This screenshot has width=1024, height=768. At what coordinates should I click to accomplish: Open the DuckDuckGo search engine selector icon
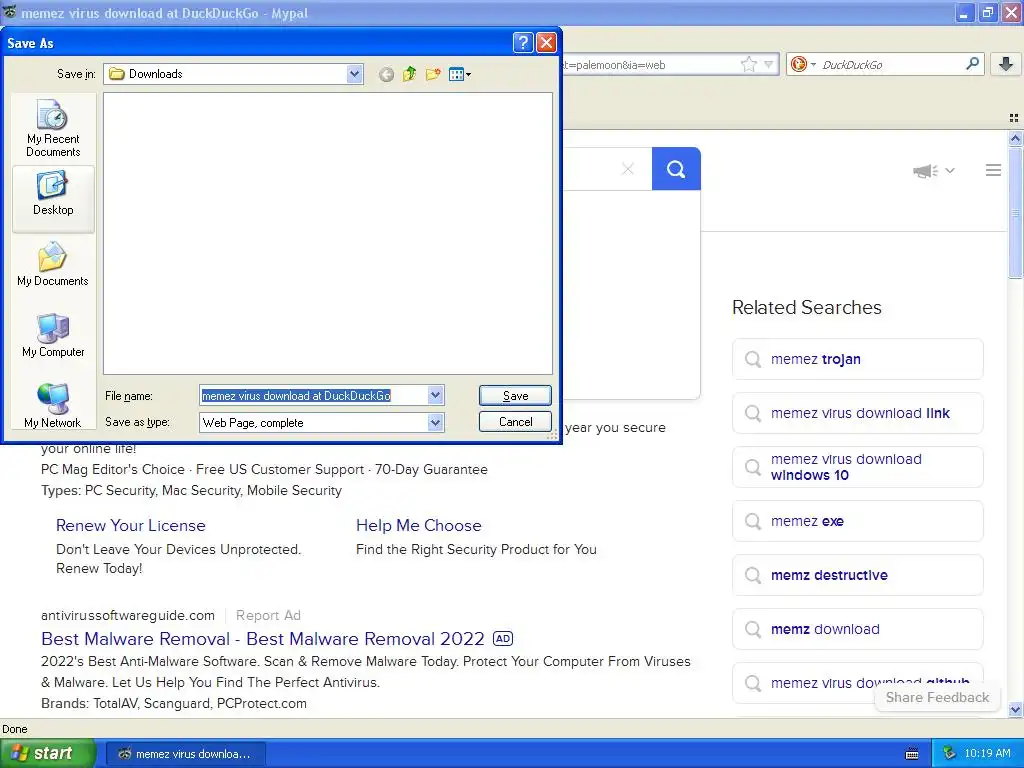pyautogui.click(x=803, y=64)
